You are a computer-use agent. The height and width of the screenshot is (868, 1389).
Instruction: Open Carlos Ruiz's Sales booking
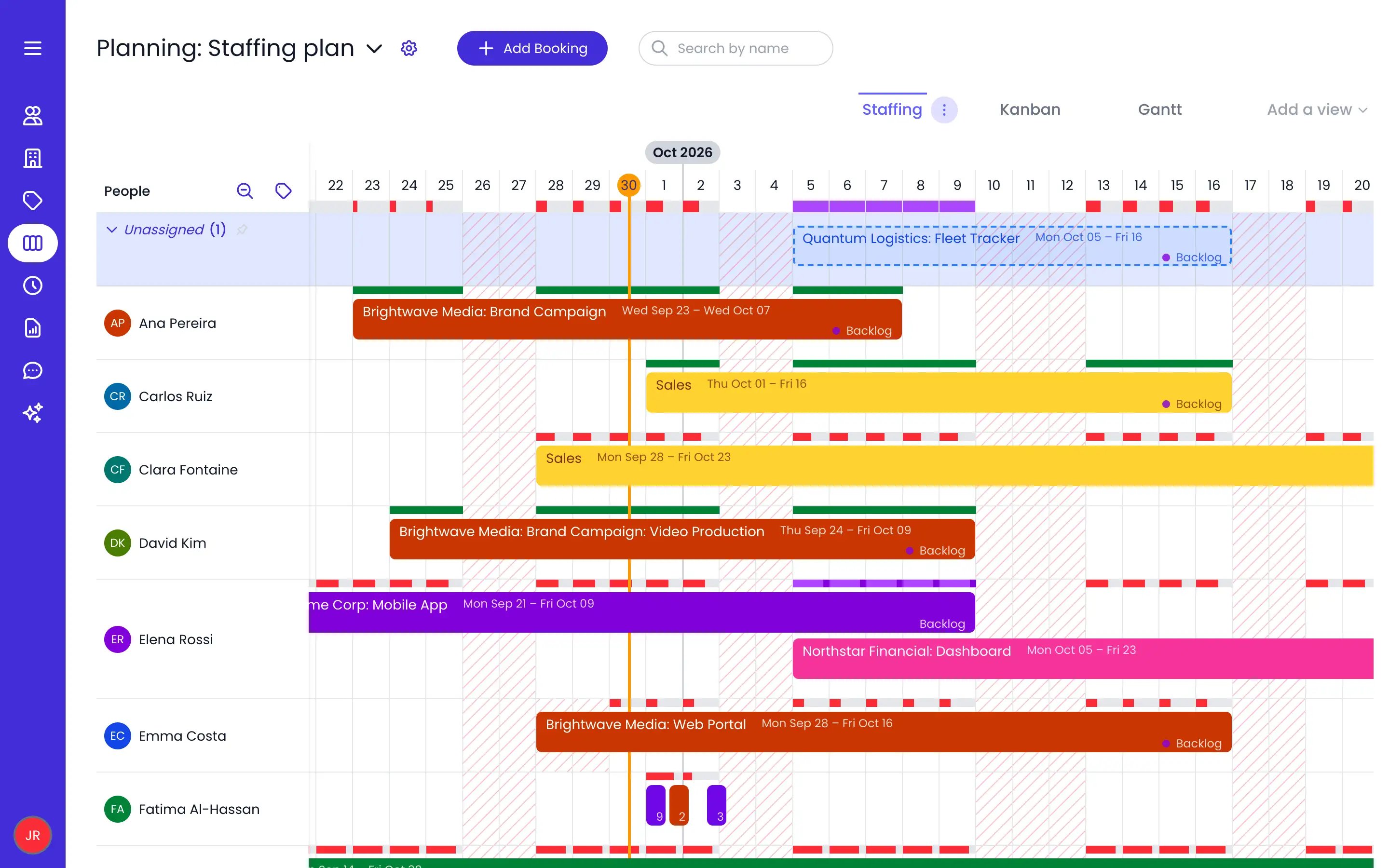pos(939,393)
